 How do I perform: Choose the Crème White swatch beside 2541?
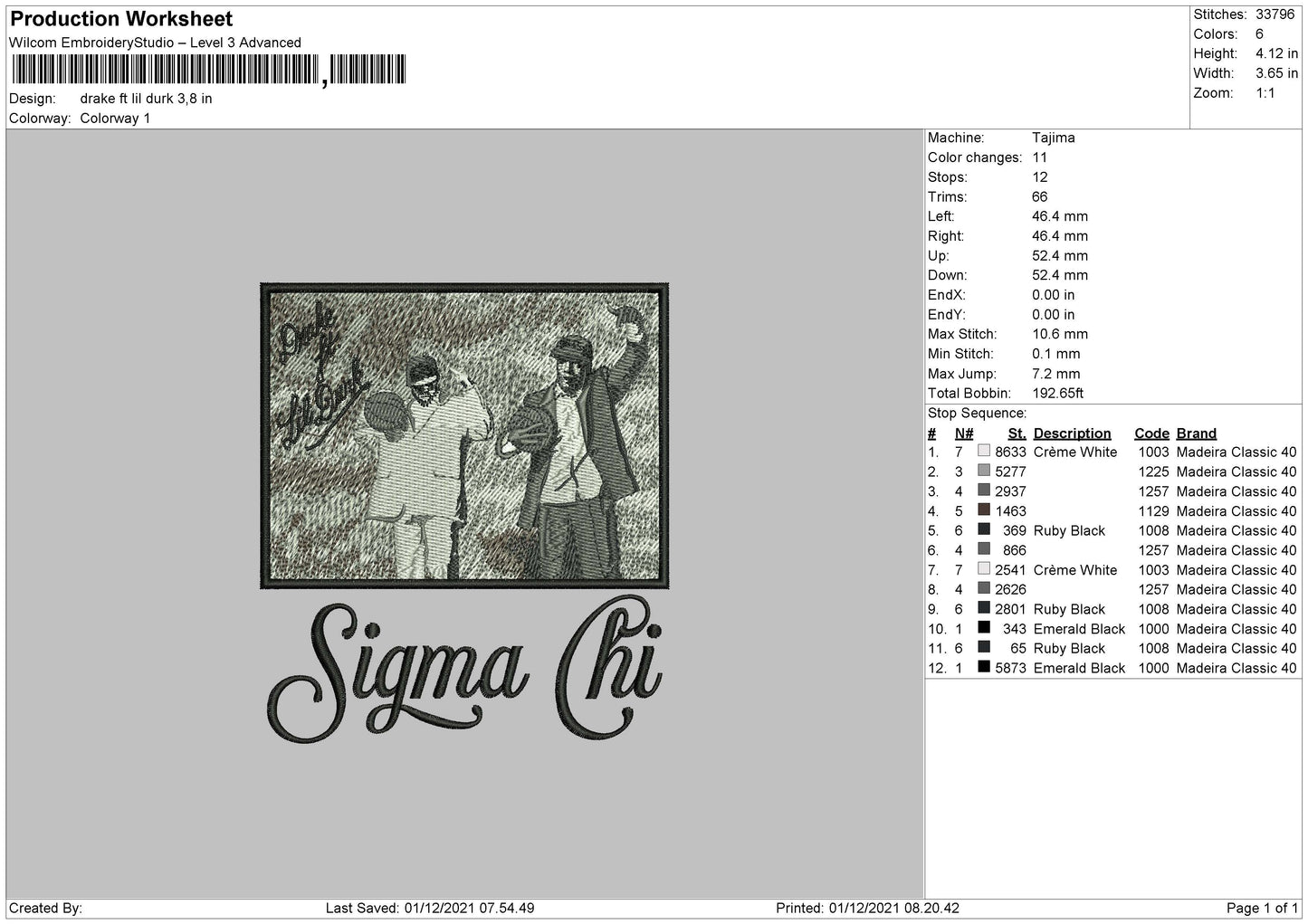[984, 569]
